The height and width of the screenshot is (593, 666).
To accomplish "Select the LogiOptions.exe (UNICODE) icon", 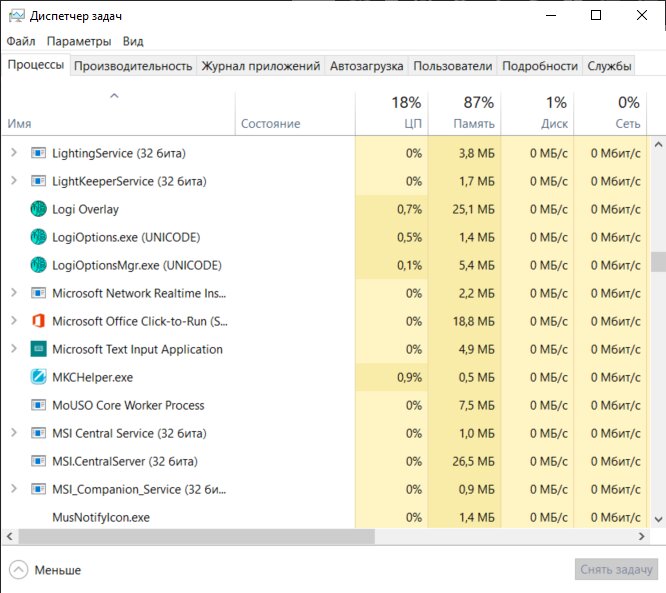I will tap(38, 237).
